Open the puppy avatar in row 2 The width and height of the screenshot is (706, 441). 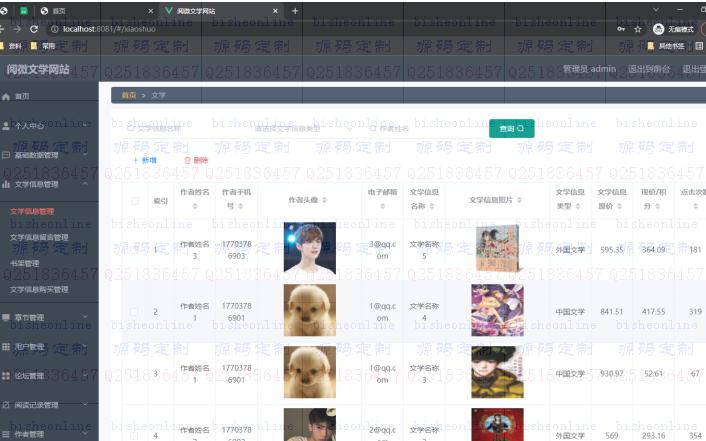point(310,310)
